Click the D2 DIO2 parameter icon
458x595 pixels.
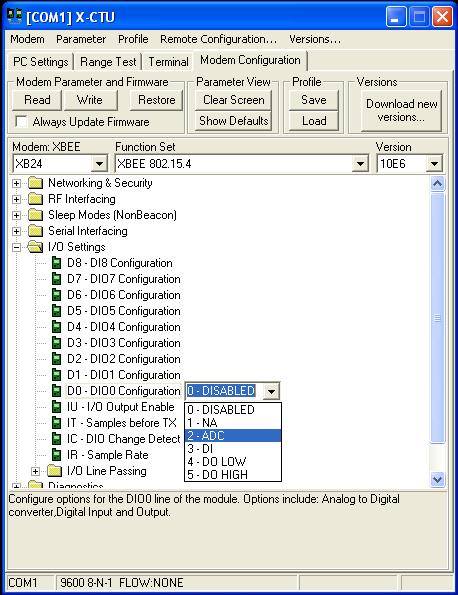57,359
